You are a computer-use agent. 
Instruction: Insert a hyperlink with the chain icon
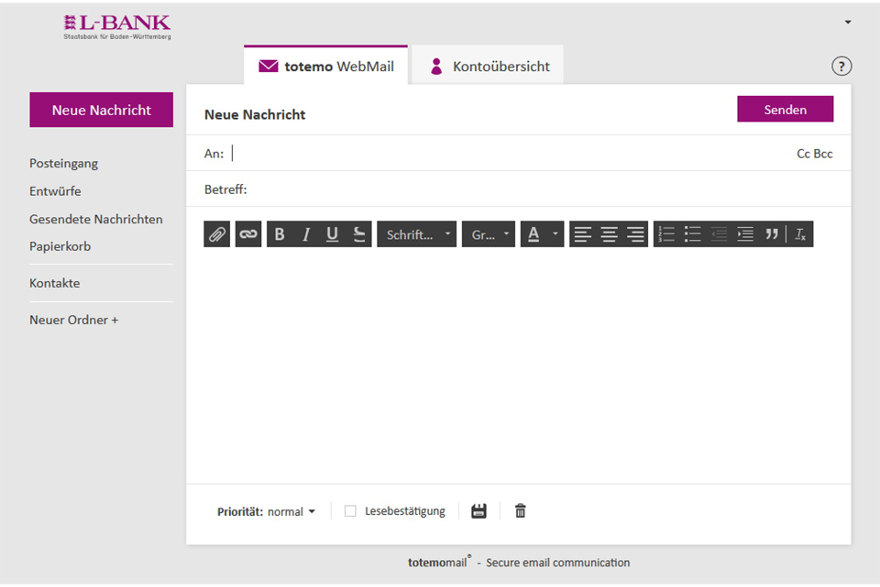(x=248, y=234)
